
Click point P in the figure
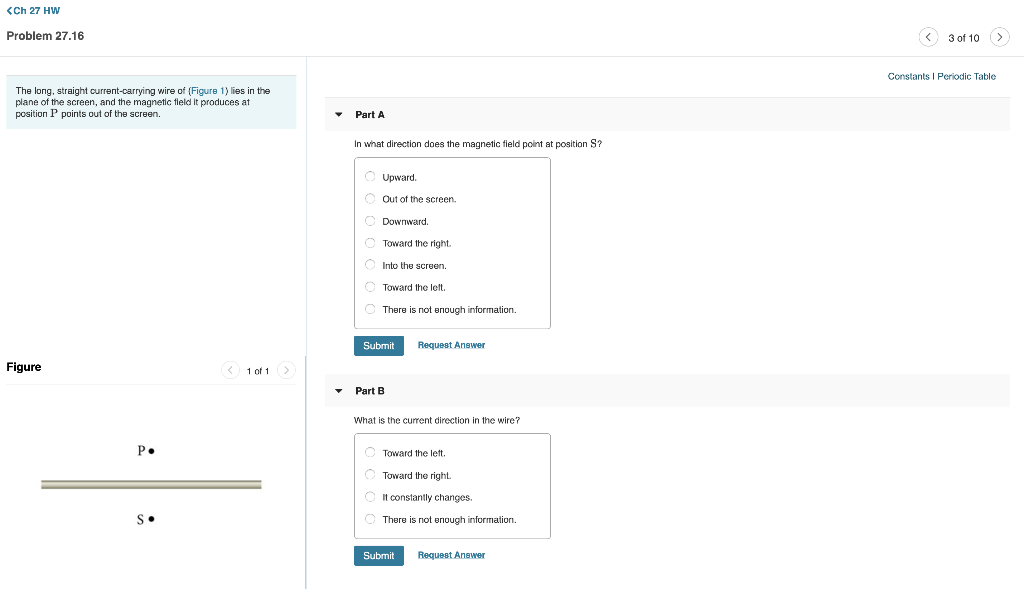[152, 451]
